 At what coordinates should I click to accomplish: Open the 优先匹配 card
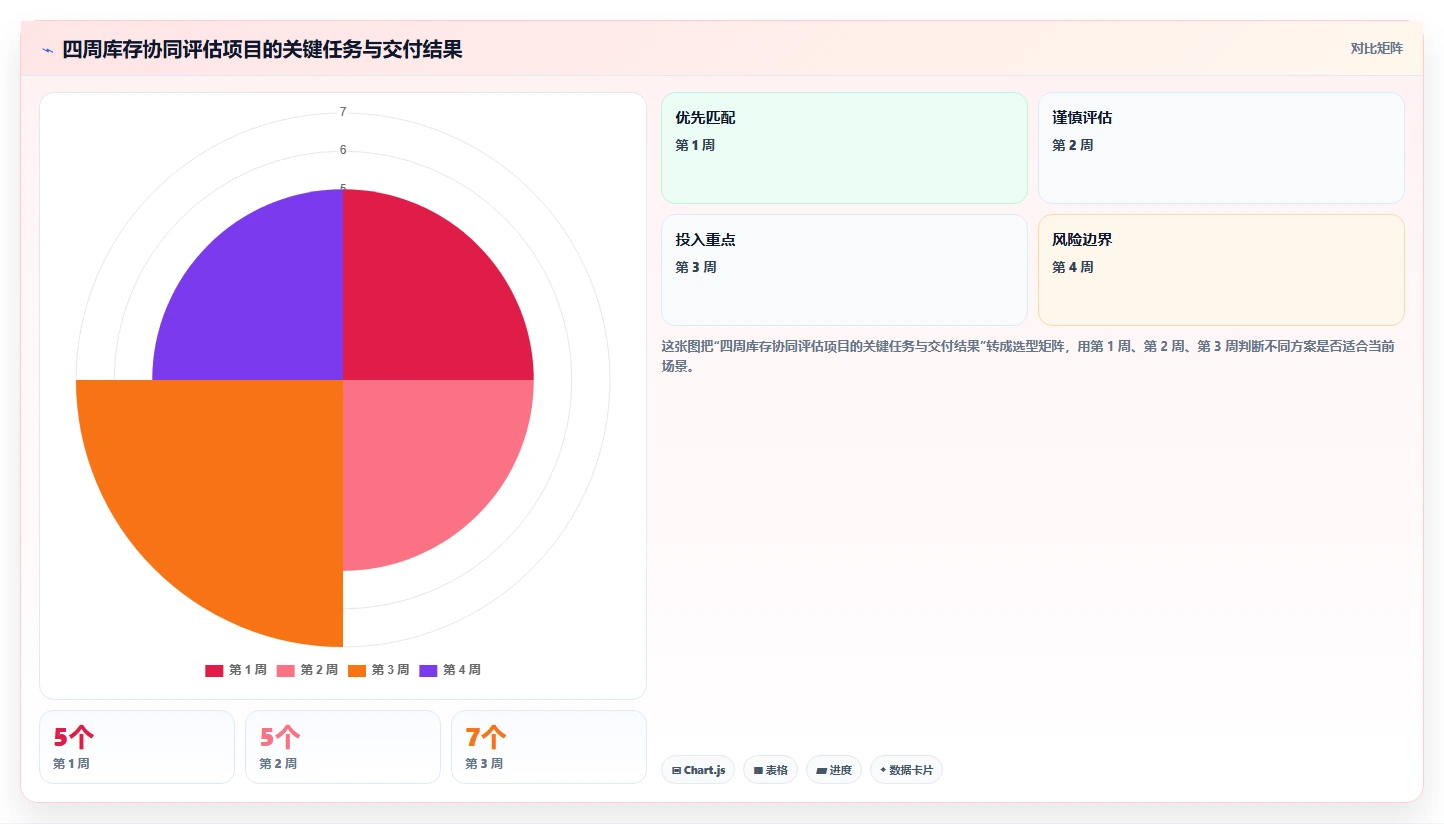[844, 148]
